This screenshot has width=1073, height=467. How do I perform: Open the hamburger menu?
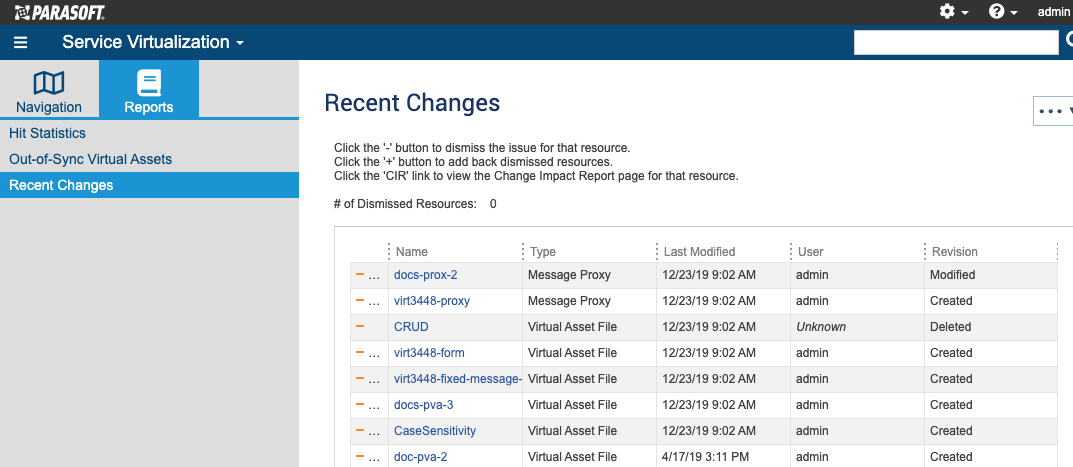pyautogui.click(x=21, y=42)
